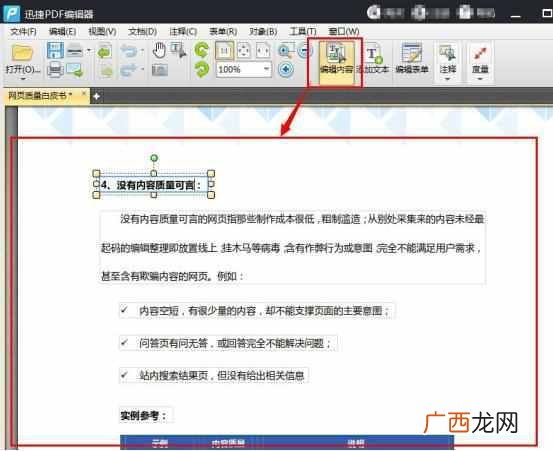Viewport: 553px width, 451px height.
Task: Add a new tab with plus button
Action: click(x=96, y=96)
